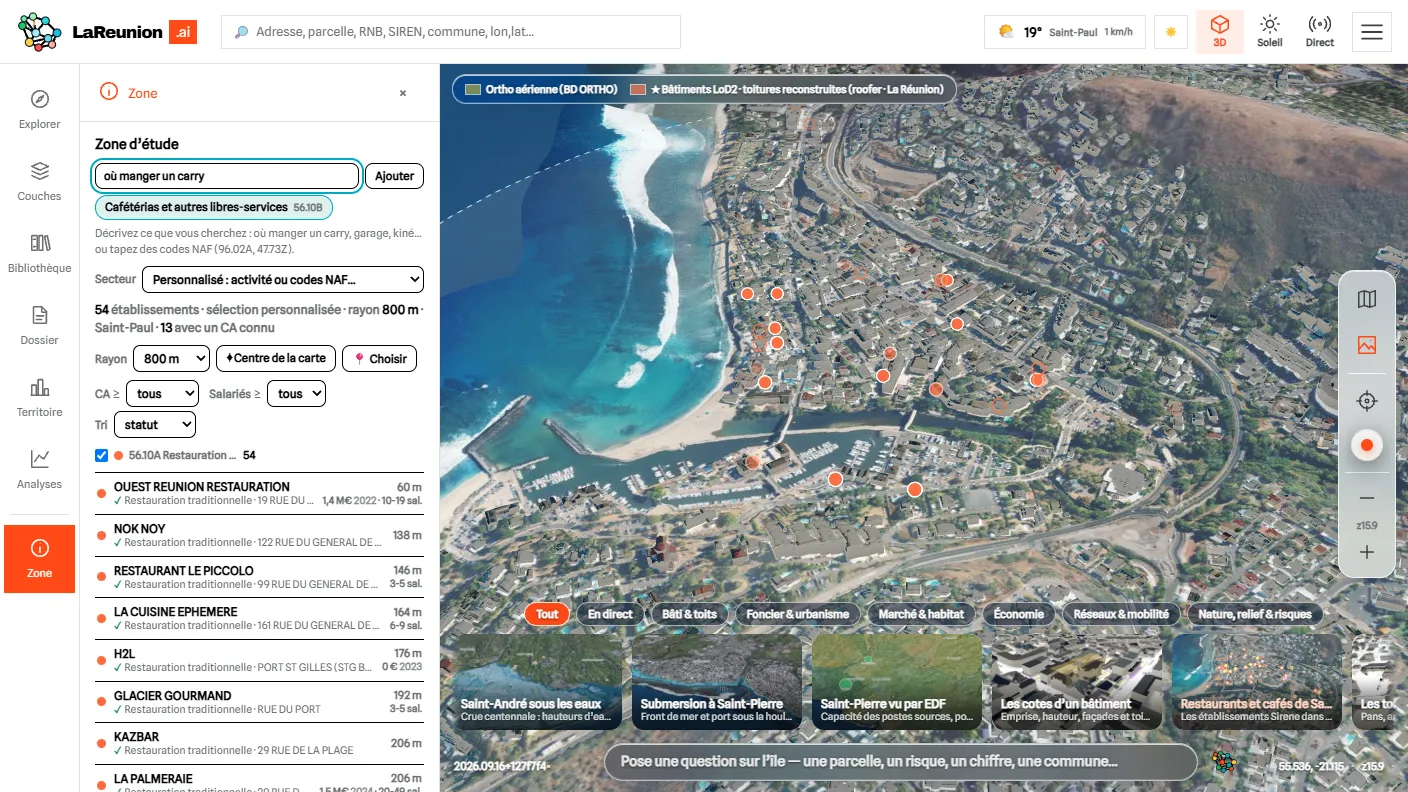Viewport: 1408px width, 792px height.
Task: Open the Submersion à Saint-Pierre card
Action: pos(717,682)
